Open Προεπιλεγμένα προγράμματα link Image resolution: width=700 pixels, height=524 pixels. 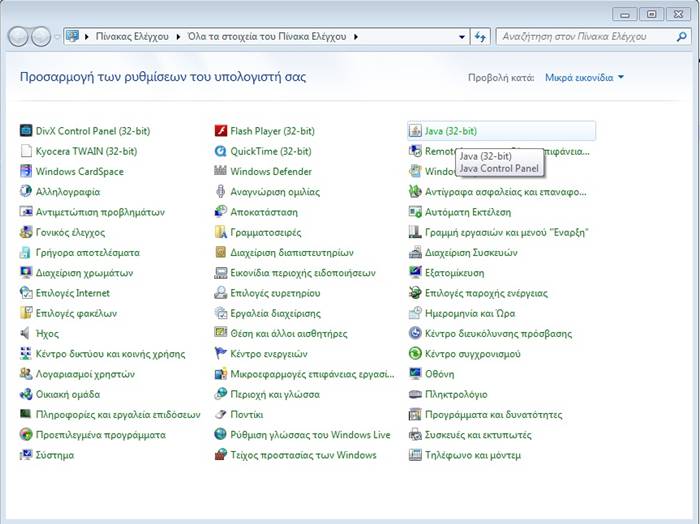100,435
